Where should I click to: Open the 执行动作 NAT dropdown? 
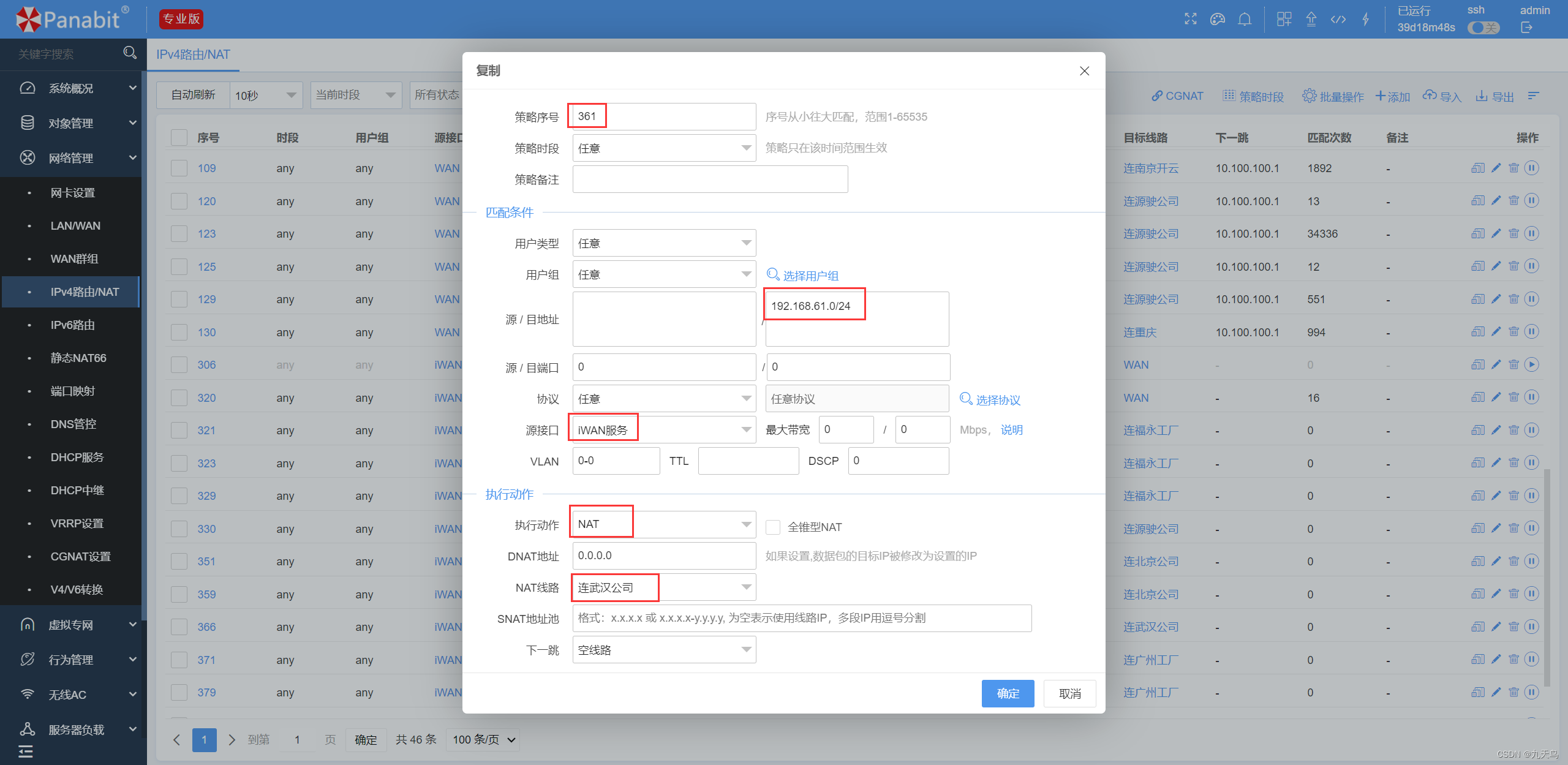pos(663,524)
